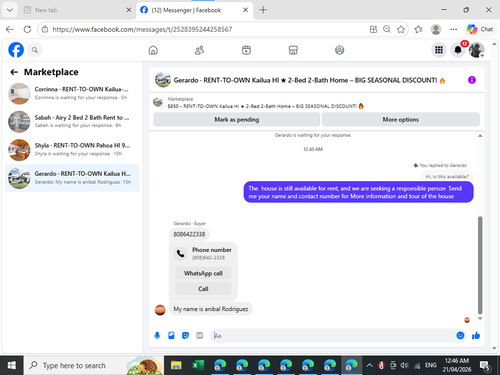
Task: Open the Video (Reels) icon in top navigation
Action: point(246,50)
